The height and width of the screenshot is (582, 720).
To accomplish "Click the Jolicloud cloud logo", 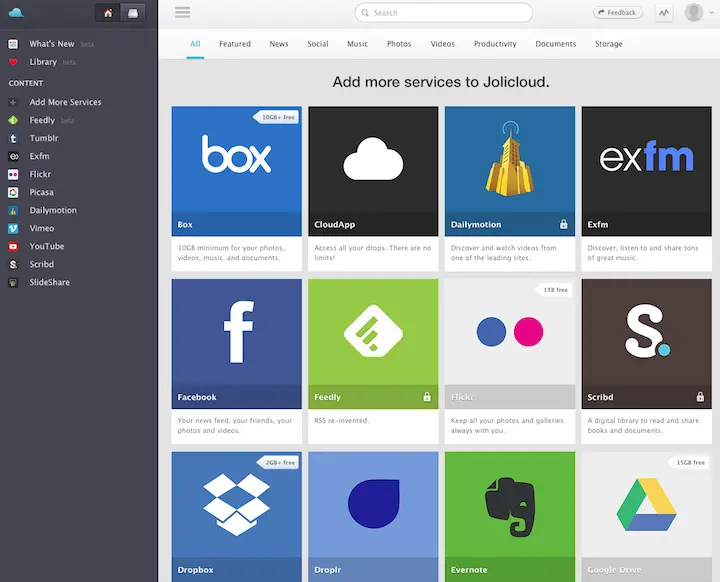I will click(16, 12).
